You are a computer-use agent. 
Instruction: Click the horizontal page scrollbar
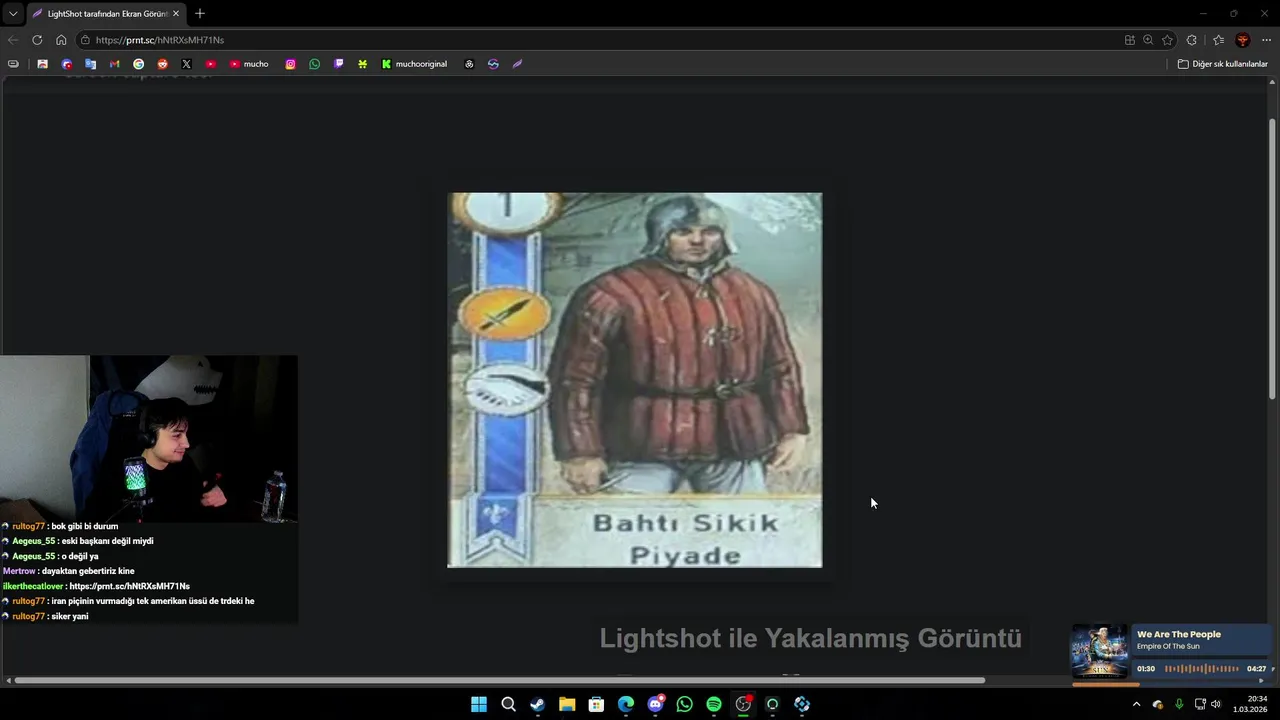pos(499,681)
